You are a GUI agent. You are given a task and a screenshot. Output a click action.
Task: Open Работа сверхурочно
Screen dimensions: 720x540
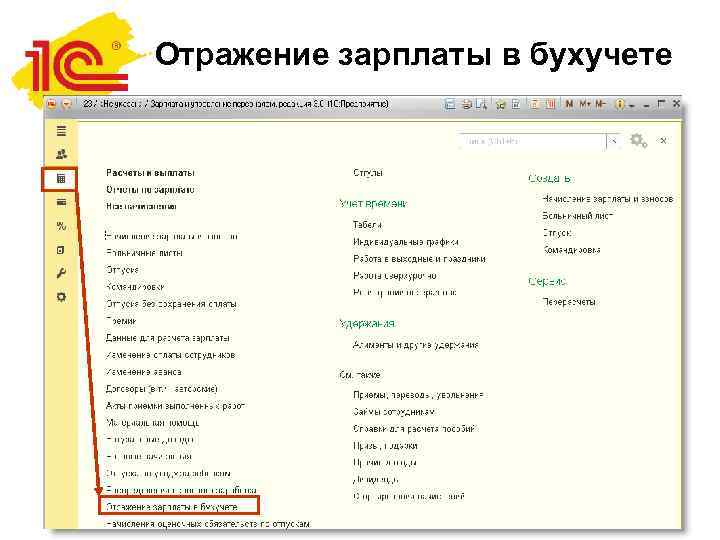pyautogui.click(x=394, y=276)
